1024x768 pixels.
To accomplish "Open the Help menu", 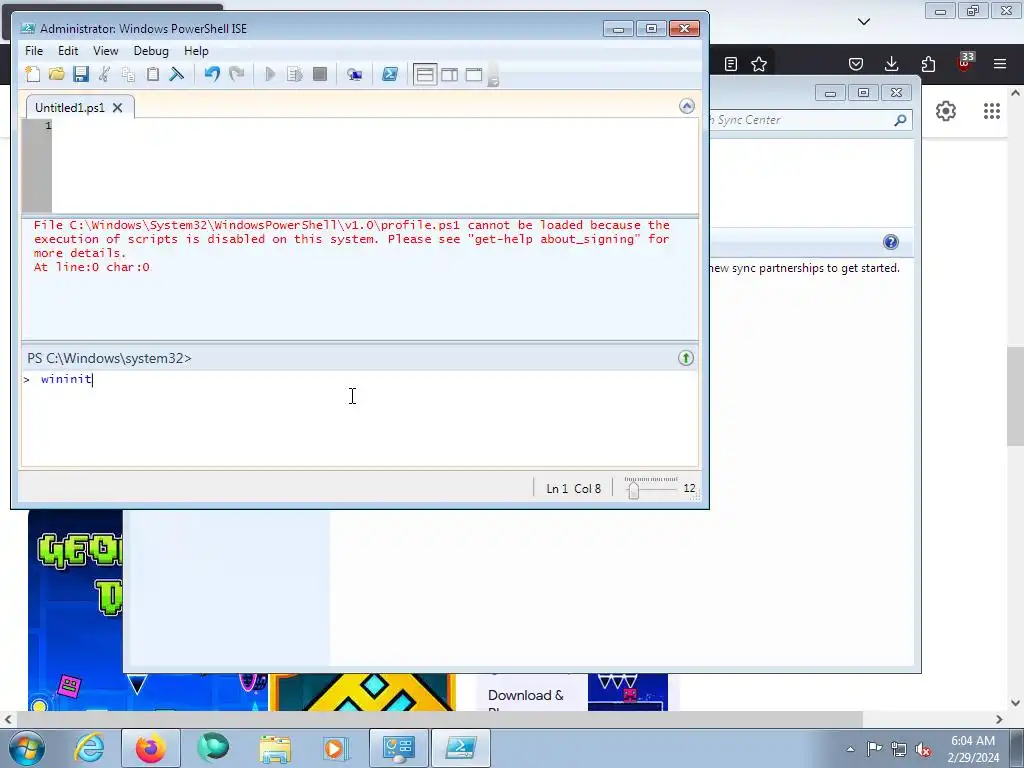I will (x=196, y=51).
